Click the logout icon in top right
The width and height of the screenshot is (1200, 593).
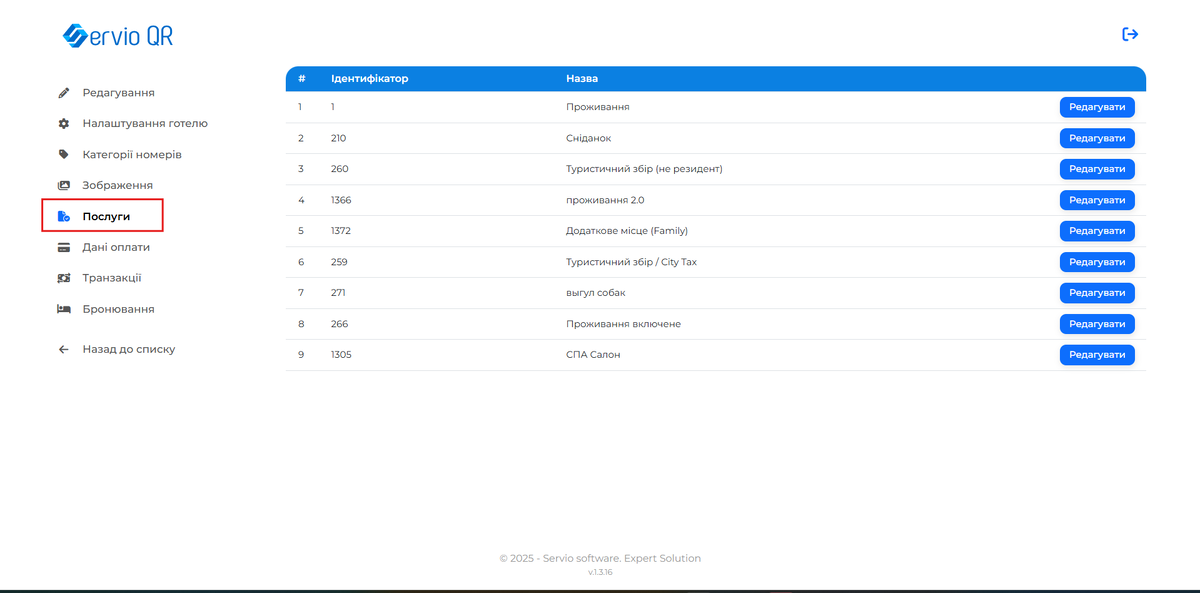click(x=1130, y=34)
